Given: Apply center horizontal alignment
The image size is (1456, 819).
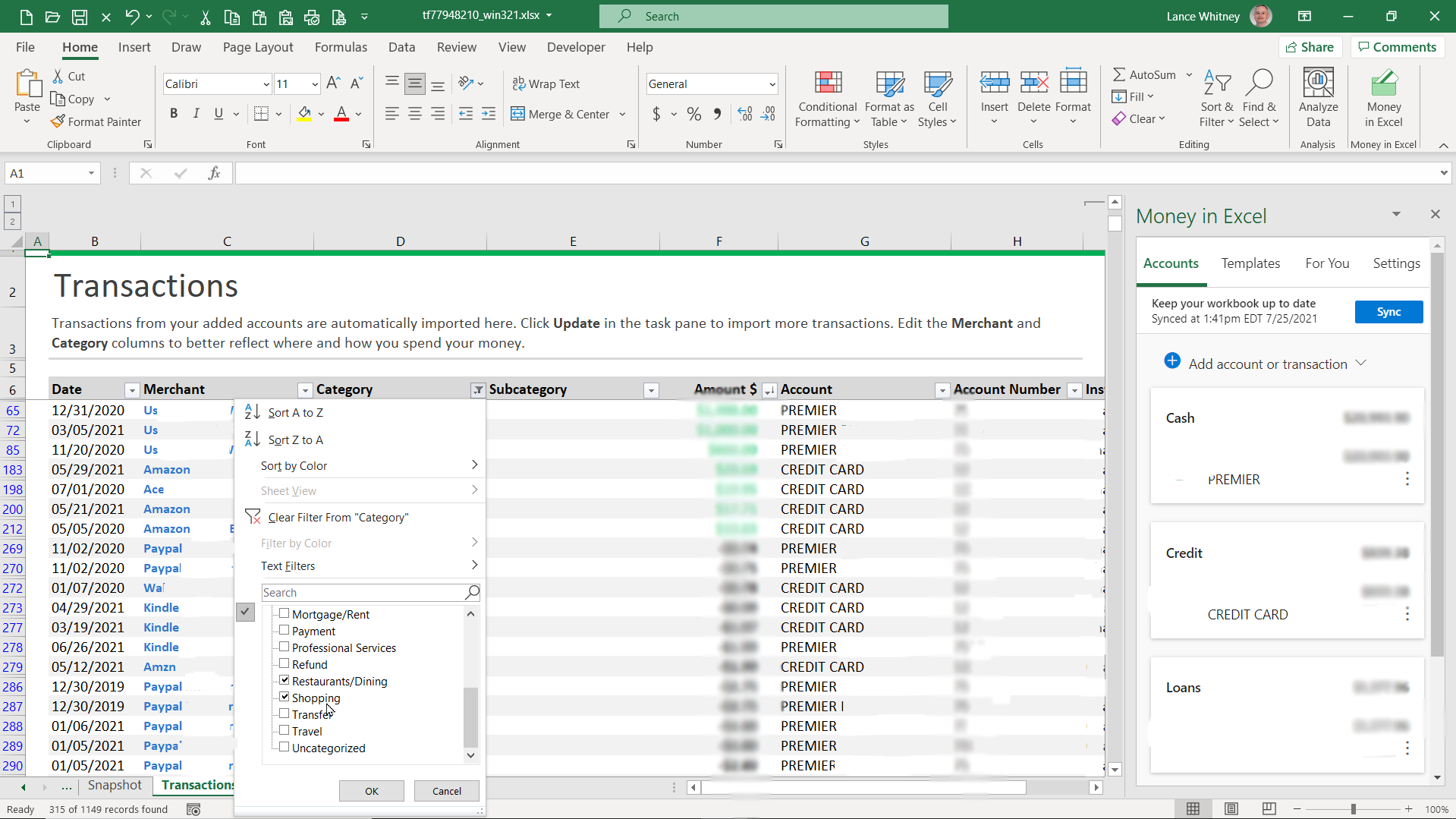Looking at the screenshot, I should pos(415,114).
